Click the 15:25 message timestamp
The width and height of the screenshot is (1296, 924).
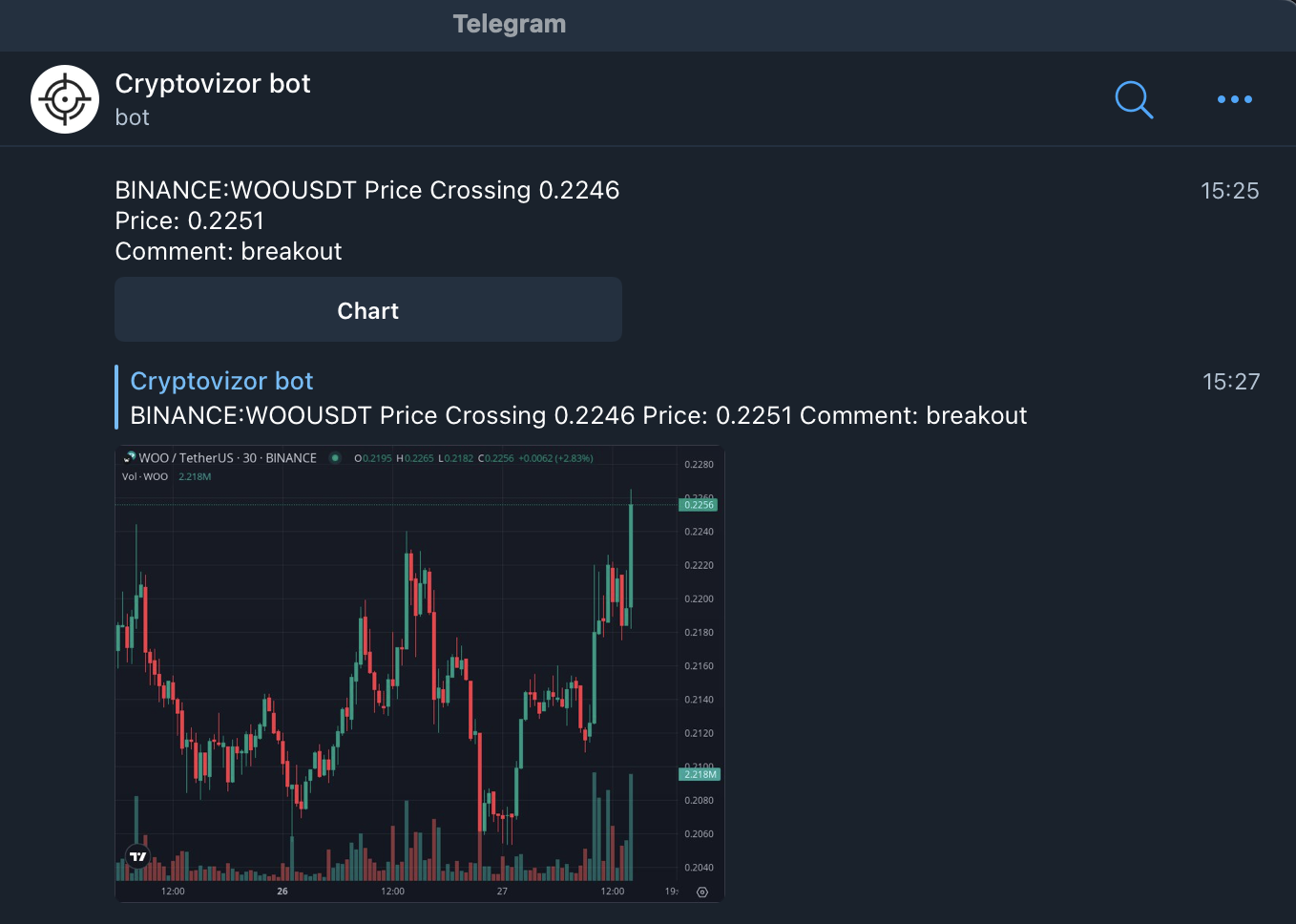pos(1229,191)
